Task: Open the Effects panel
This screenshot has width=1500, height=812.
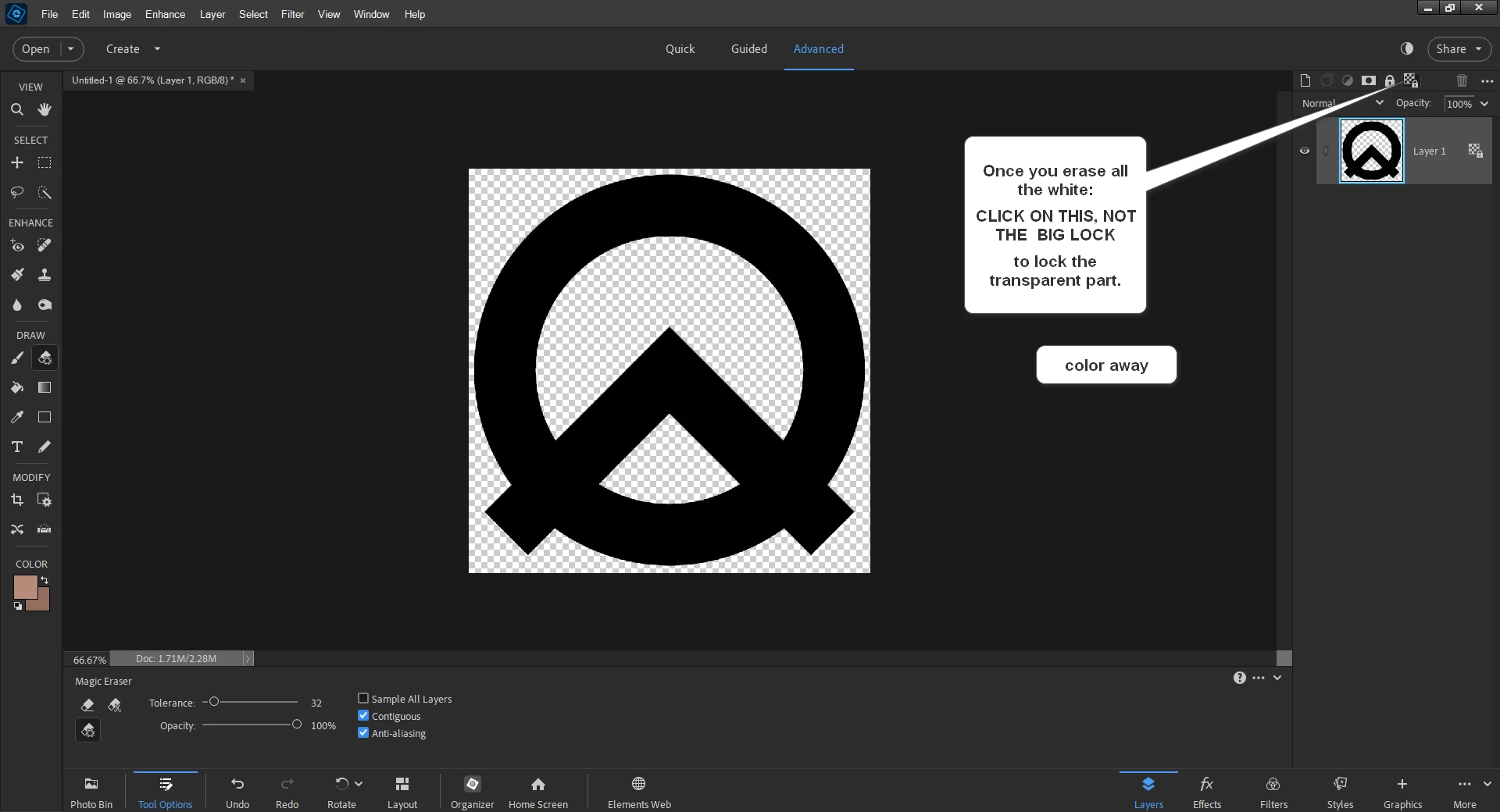Action: tap(1206, 792)
